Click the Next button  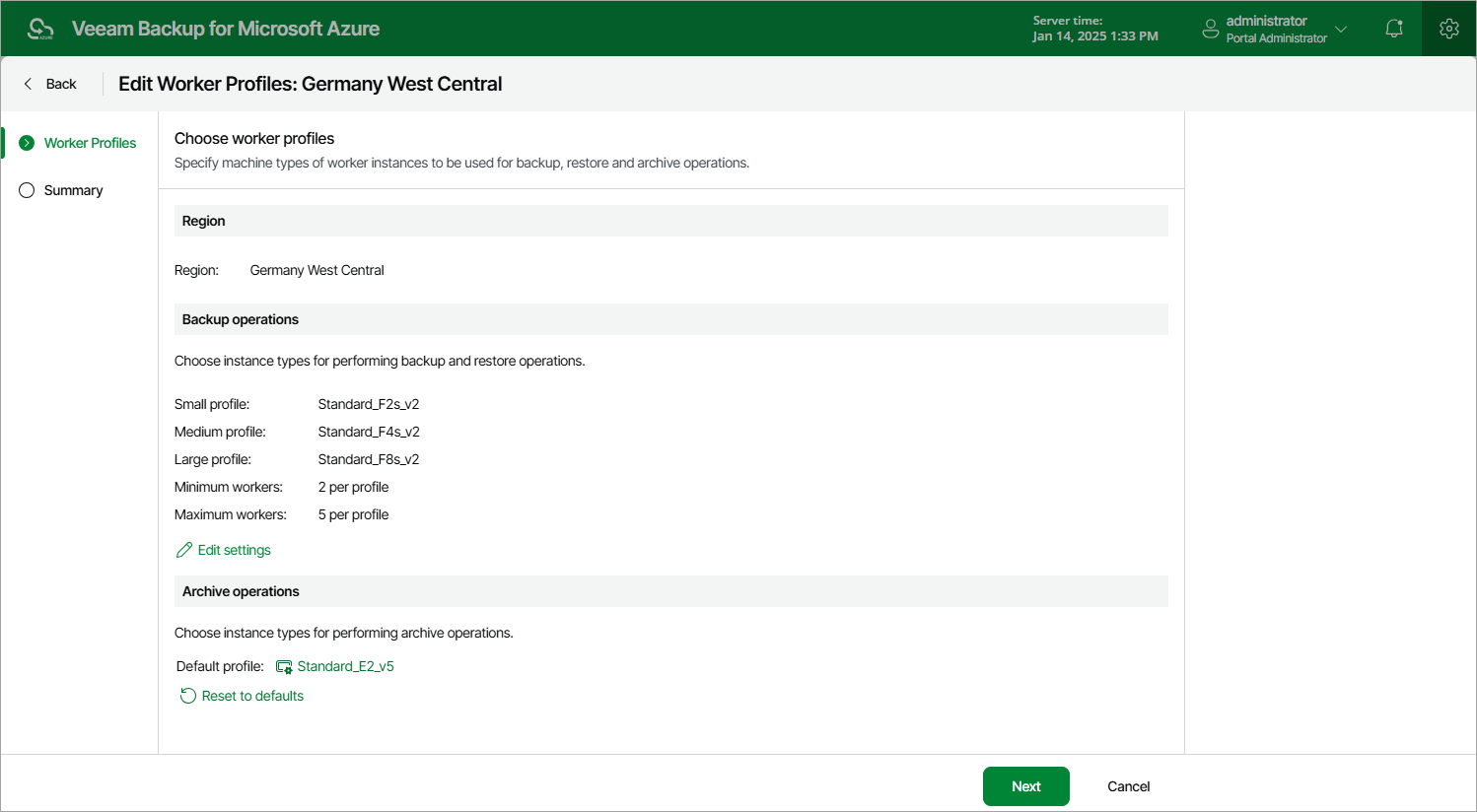point(1026,786)
